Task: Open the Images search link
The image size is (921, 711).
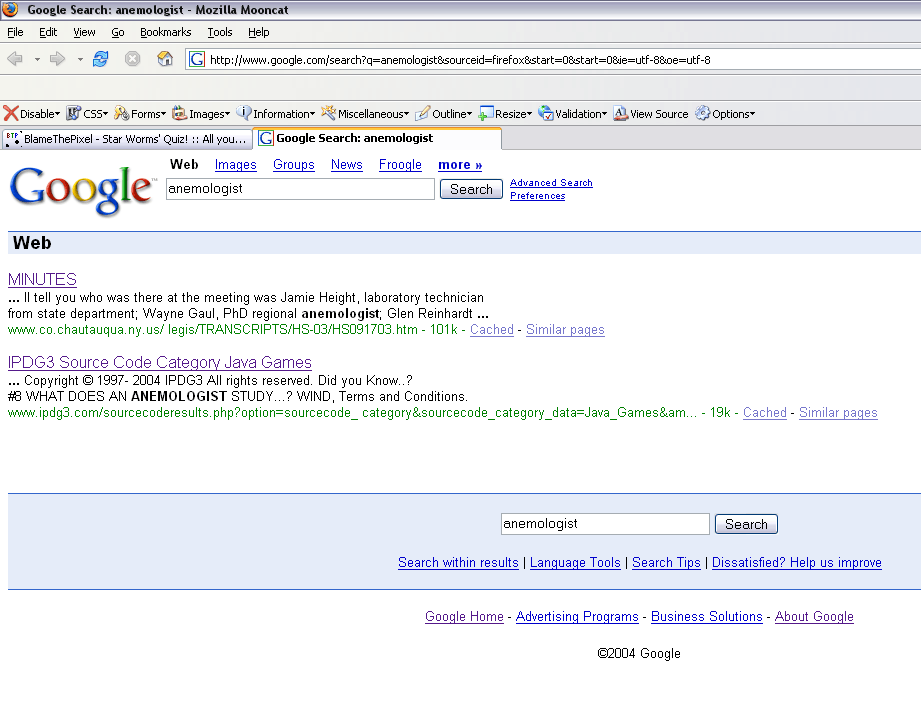Action: [x=236, y=165]
